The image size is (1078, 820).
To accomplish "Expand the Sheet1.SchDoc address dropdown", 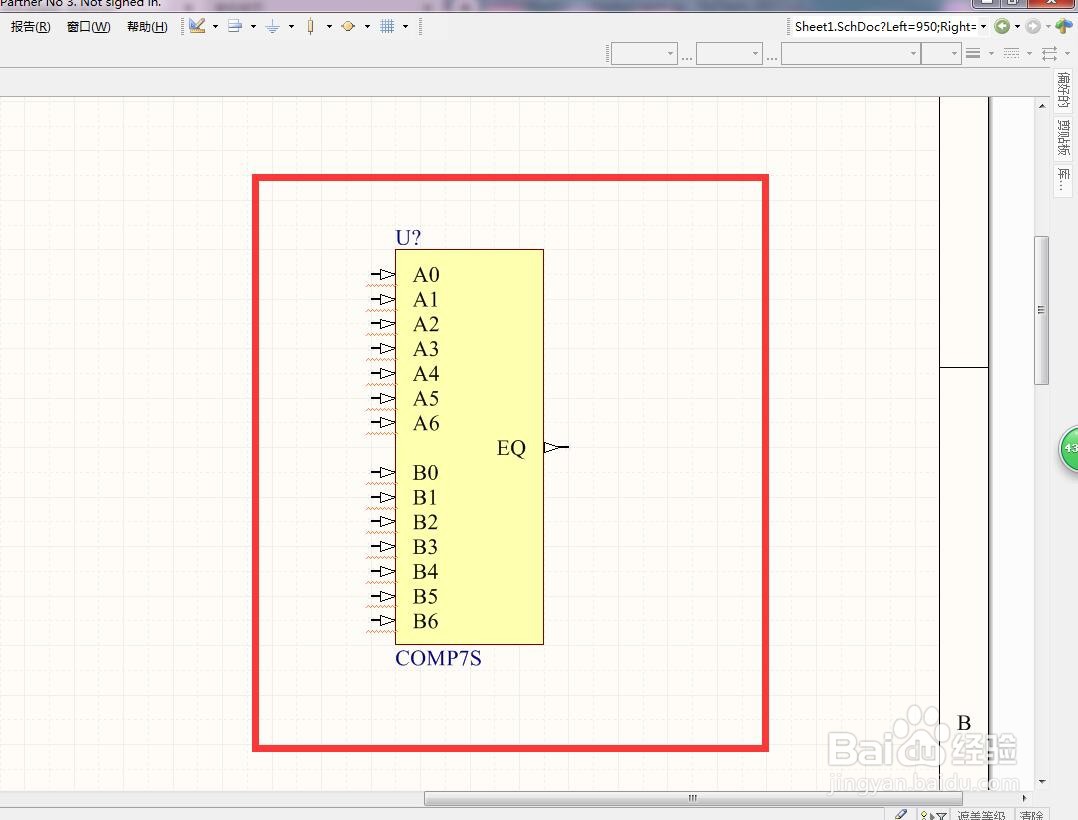I will [984, 27].
